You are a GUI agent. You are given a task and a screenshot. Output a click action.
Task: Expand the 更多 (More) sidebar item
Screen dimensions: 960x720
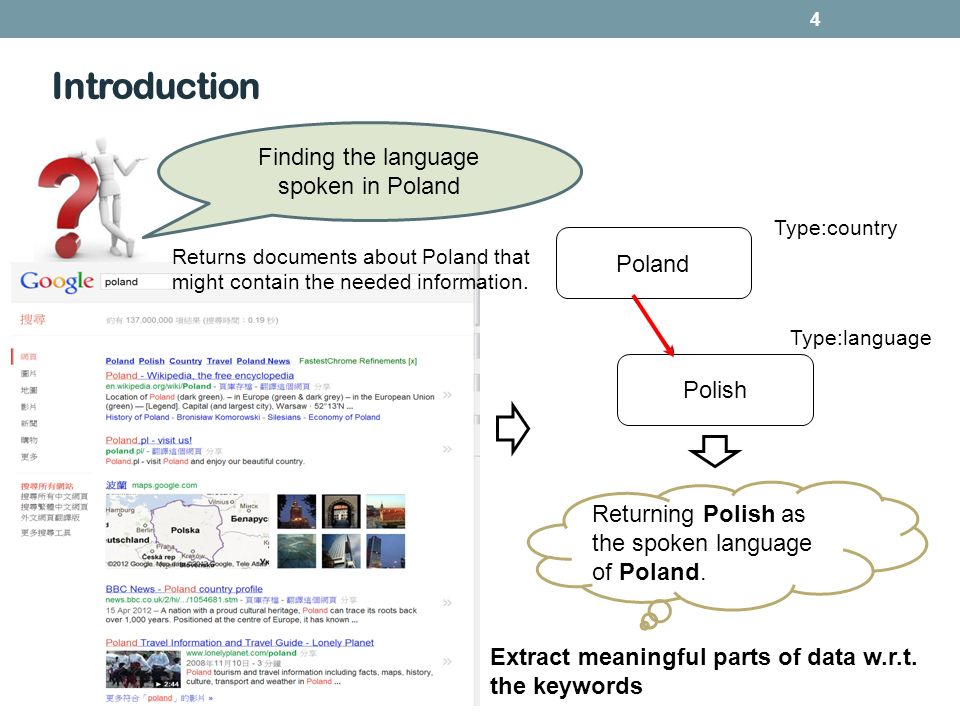point(29,457)
